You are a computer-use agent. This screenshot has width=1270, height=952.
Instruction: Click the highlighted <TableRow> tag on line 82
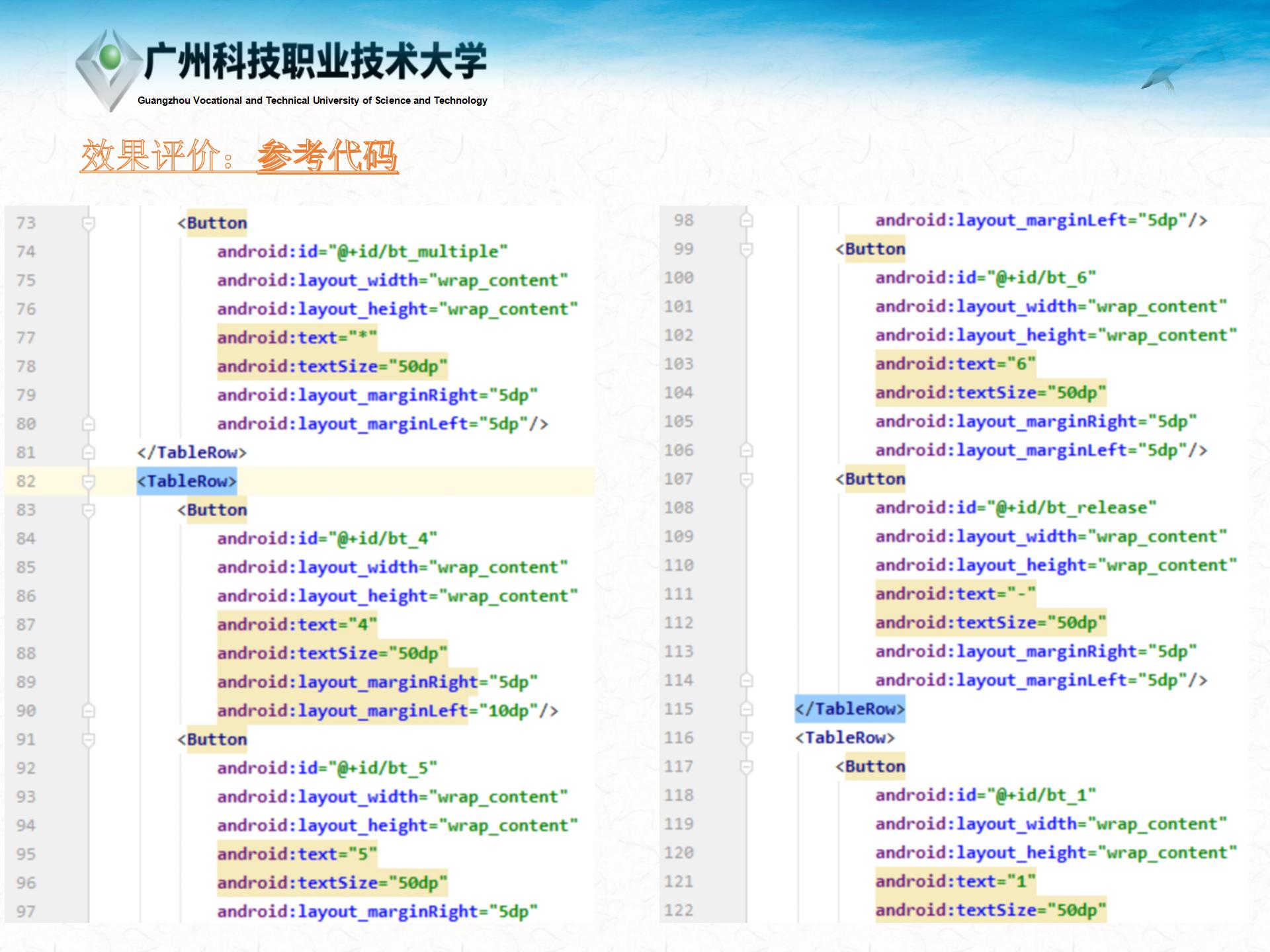[187, 481]
